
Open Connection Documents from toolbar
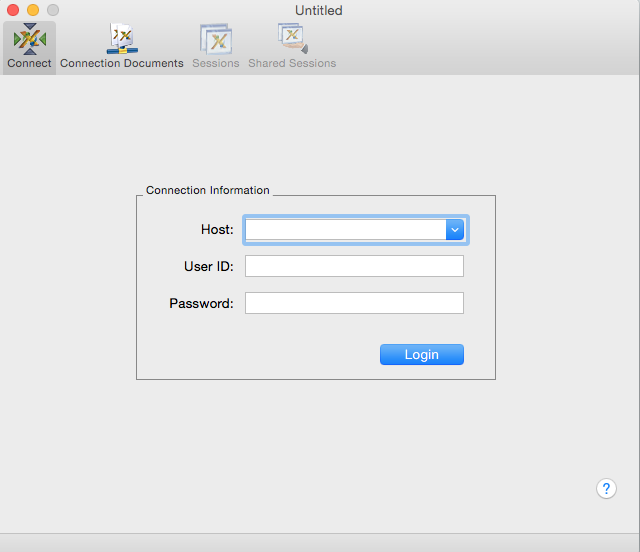(122, 47)
